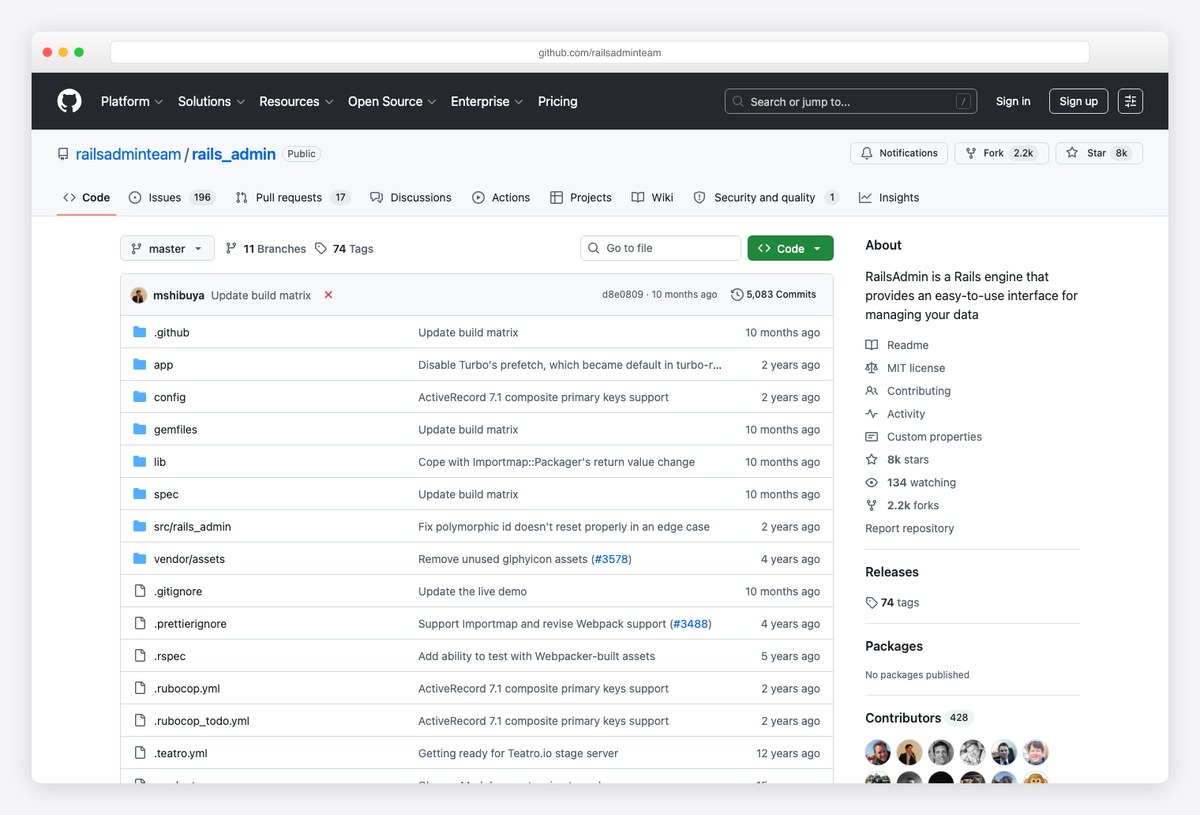1200x815 pixels.
Task: Open pull request #3488 link
Action: point(690,624)
